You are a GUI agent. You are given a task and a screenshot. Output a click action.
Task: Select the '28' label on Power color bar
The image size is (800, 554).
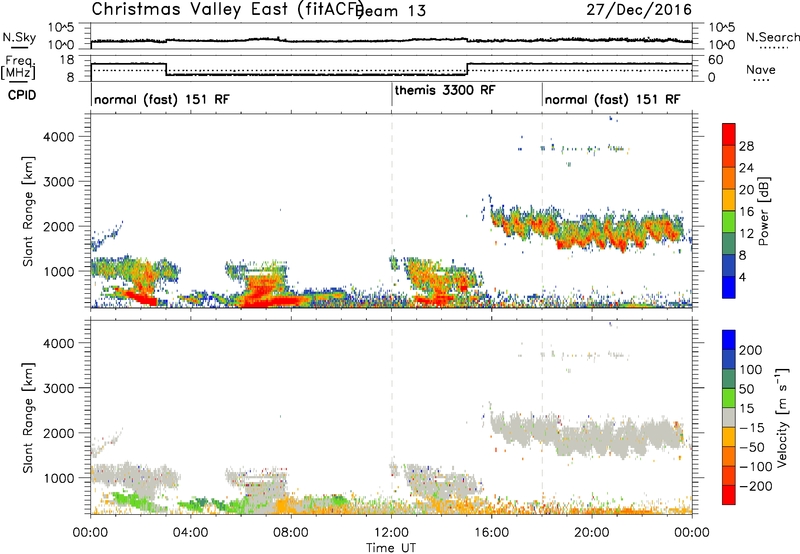(746, 146)
